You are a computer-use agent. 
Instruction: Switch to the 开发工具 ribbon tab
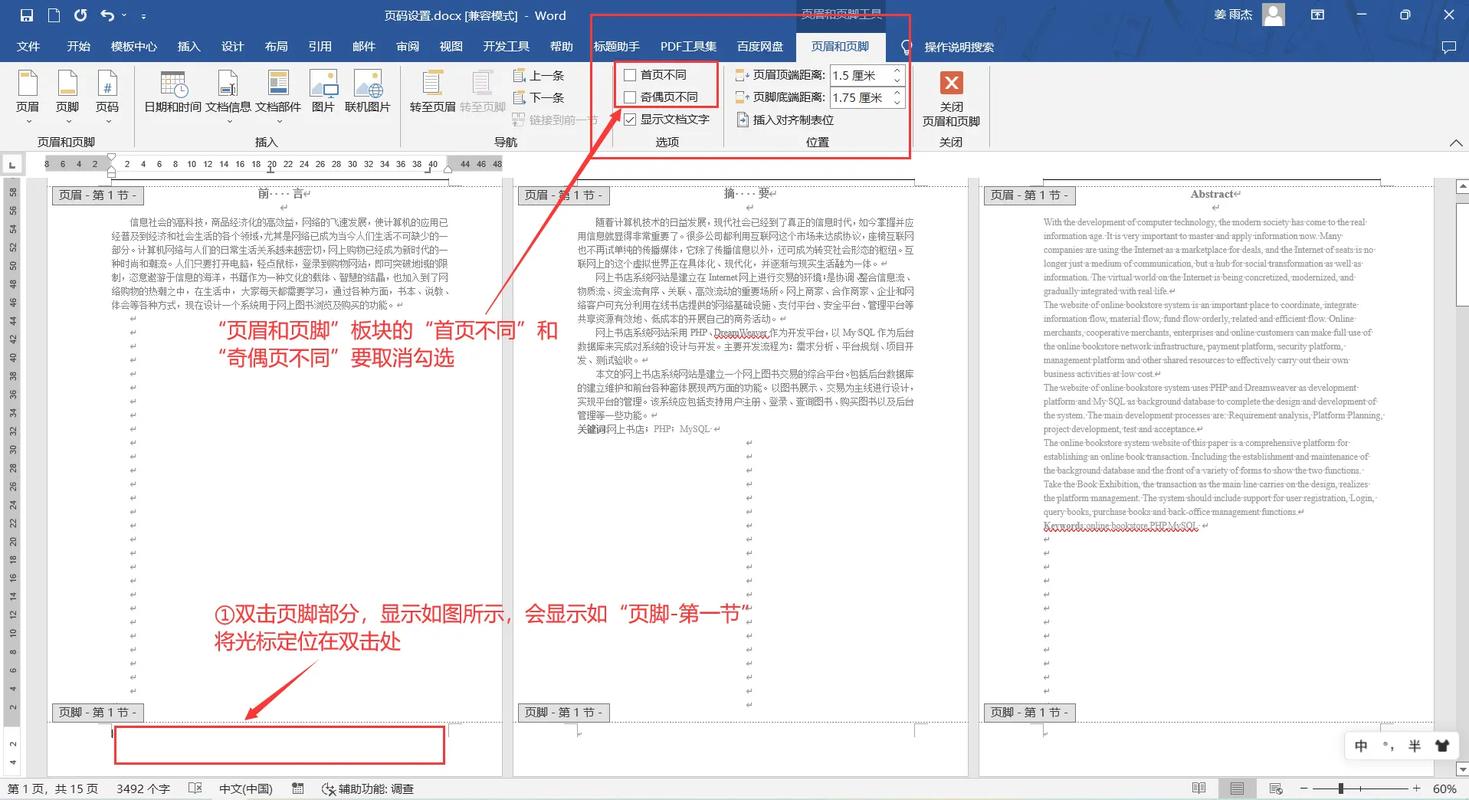tap(508, 45)
